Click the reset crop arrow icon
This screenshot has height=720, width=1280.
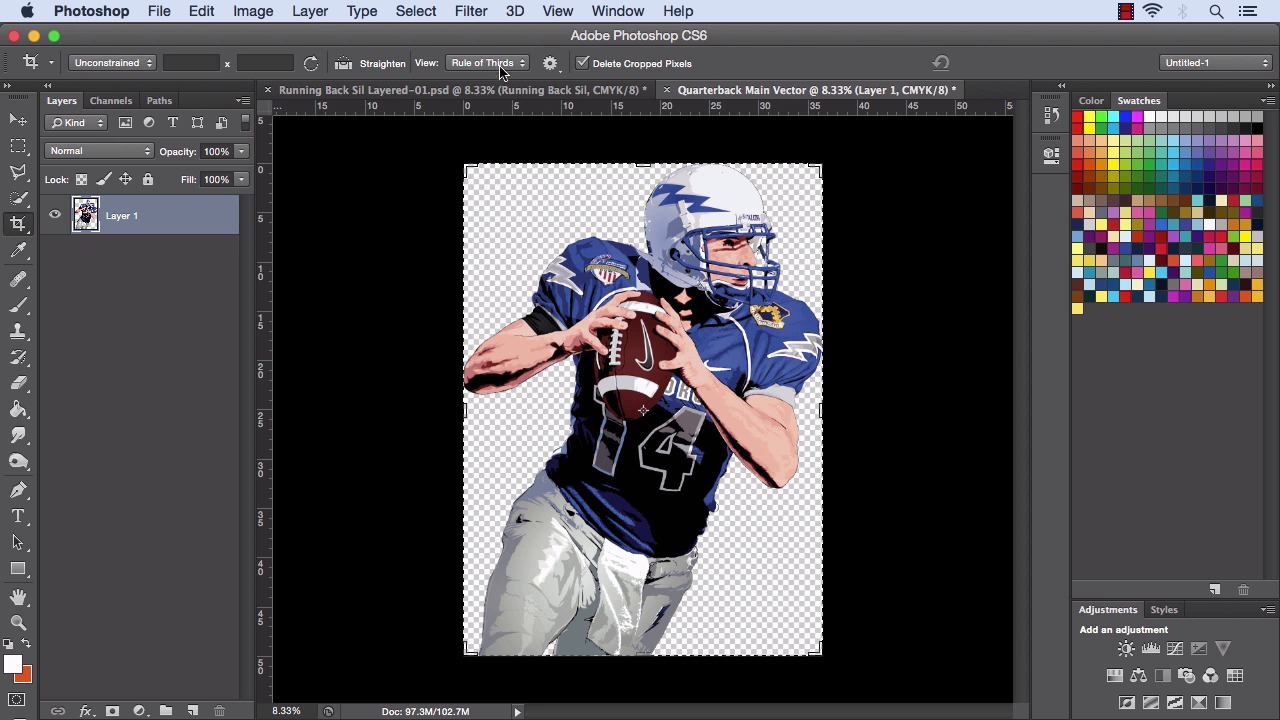[x=940, y=63]
